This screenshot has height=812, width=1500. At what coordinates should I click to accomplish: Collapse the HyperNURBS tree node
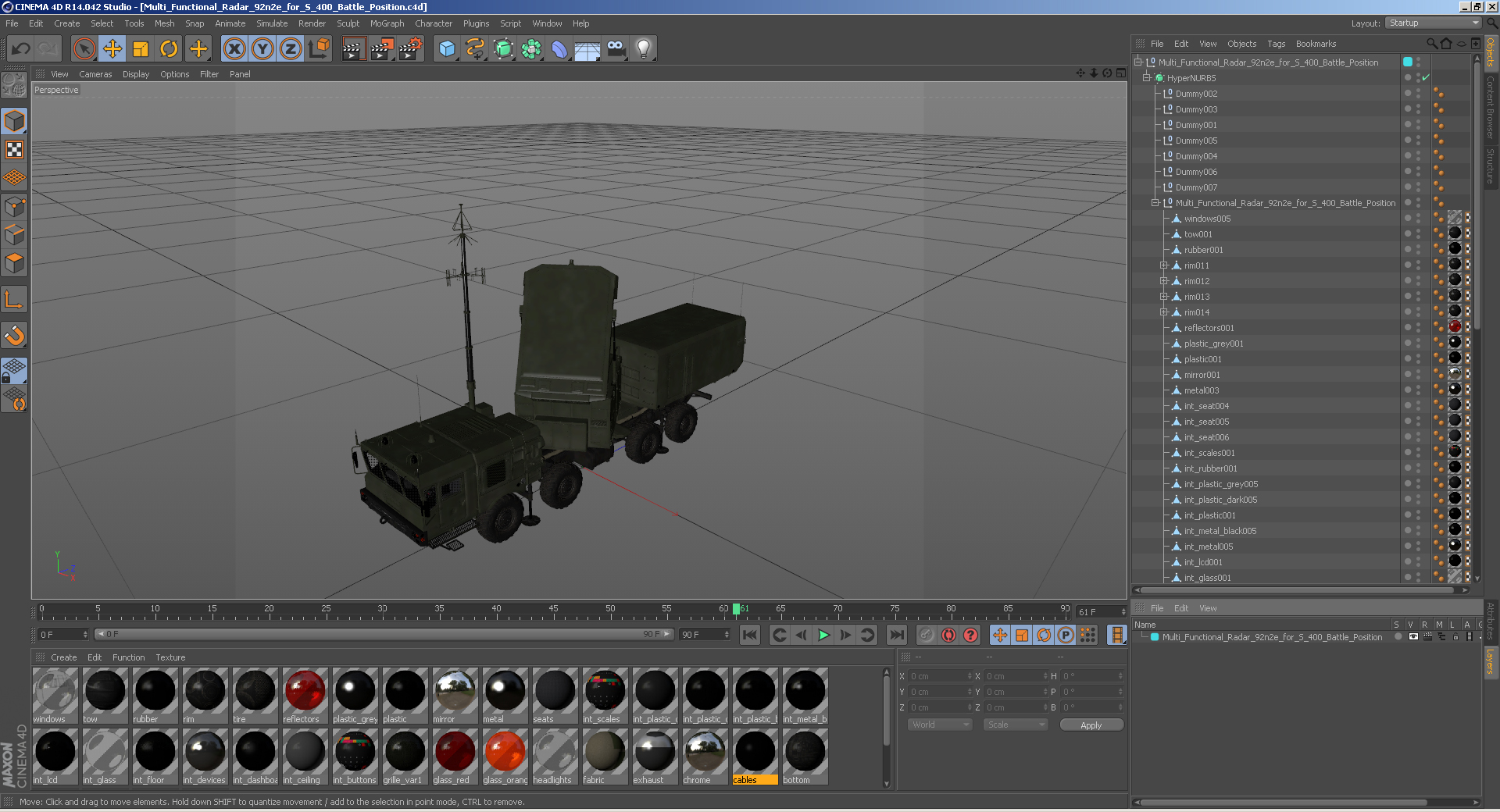[x=1146, y=77]
